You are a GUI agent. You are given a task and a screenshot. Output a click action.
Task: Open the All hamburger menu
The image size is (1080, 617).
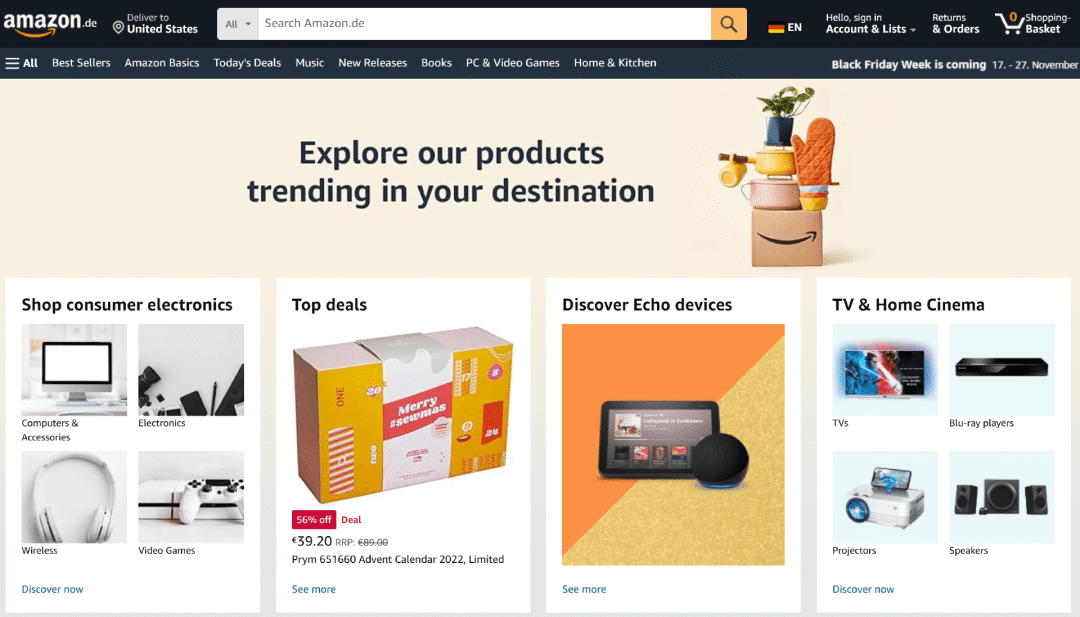pyautogui.click(x=21, y=63)
